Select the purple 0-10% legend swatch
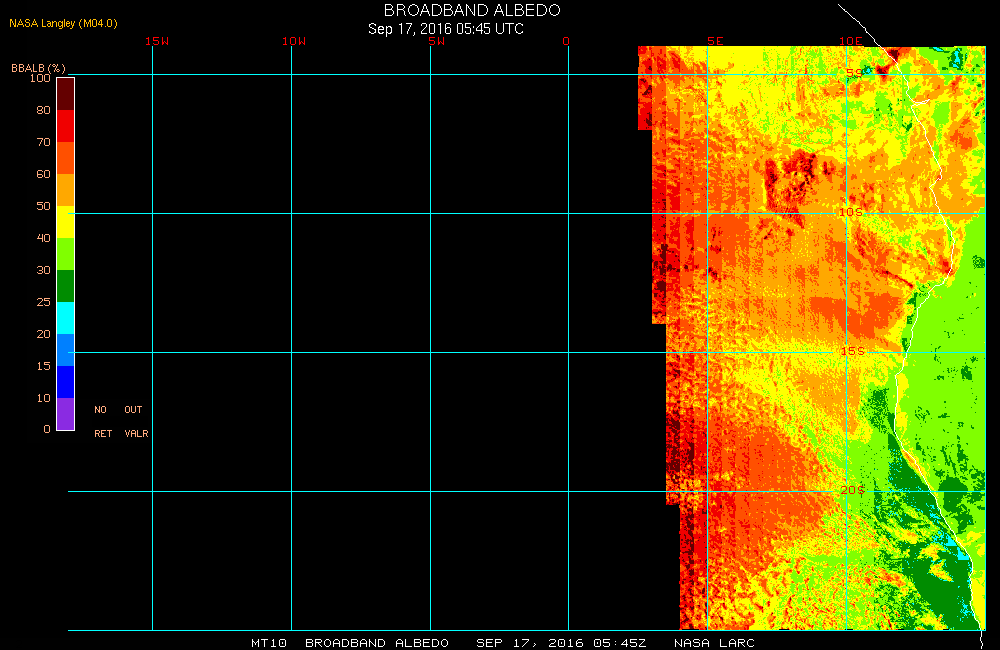The height and width of the screenshot is (650, 1000). click(x=65, y=414)
